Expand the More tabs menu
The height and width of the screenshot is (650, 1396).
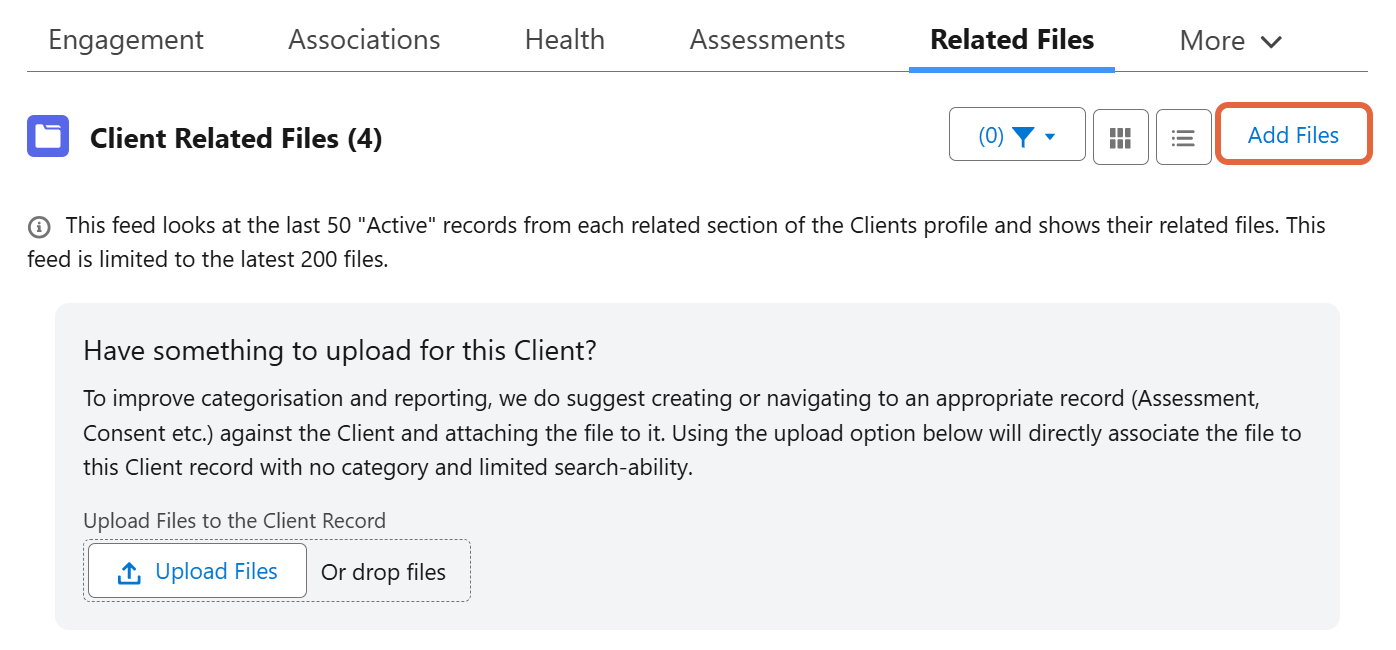1231,41
